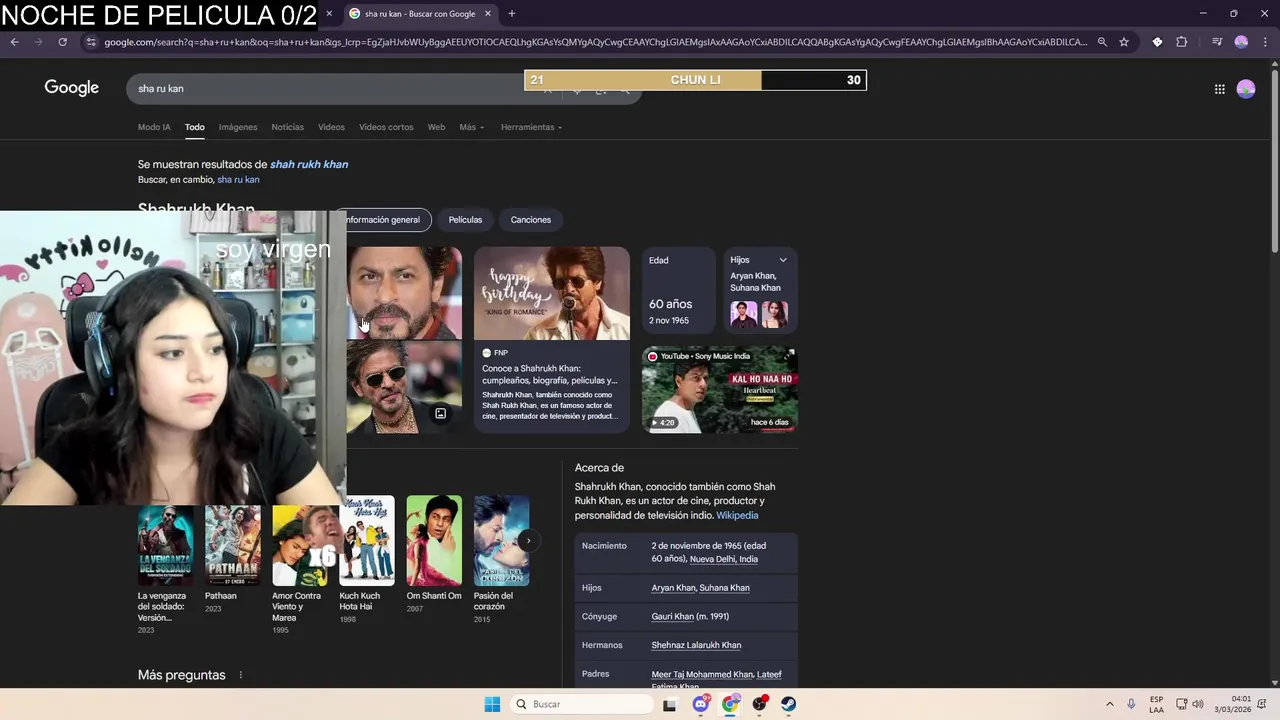This screenshot has width=1280, height=720.
Task: Click the microphone icon in system tray
Action: click(x=1131, y=704)
